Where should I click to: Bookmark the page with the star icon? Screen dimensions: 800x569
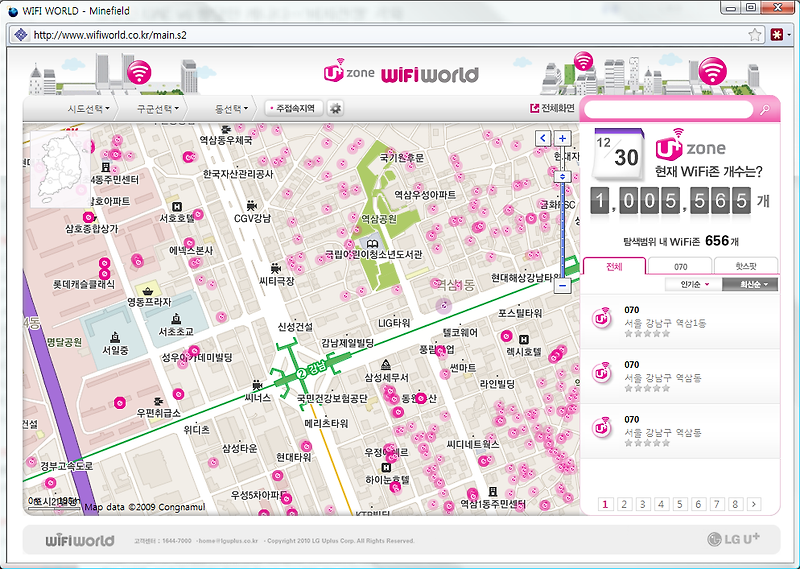[x=755, y=35]
